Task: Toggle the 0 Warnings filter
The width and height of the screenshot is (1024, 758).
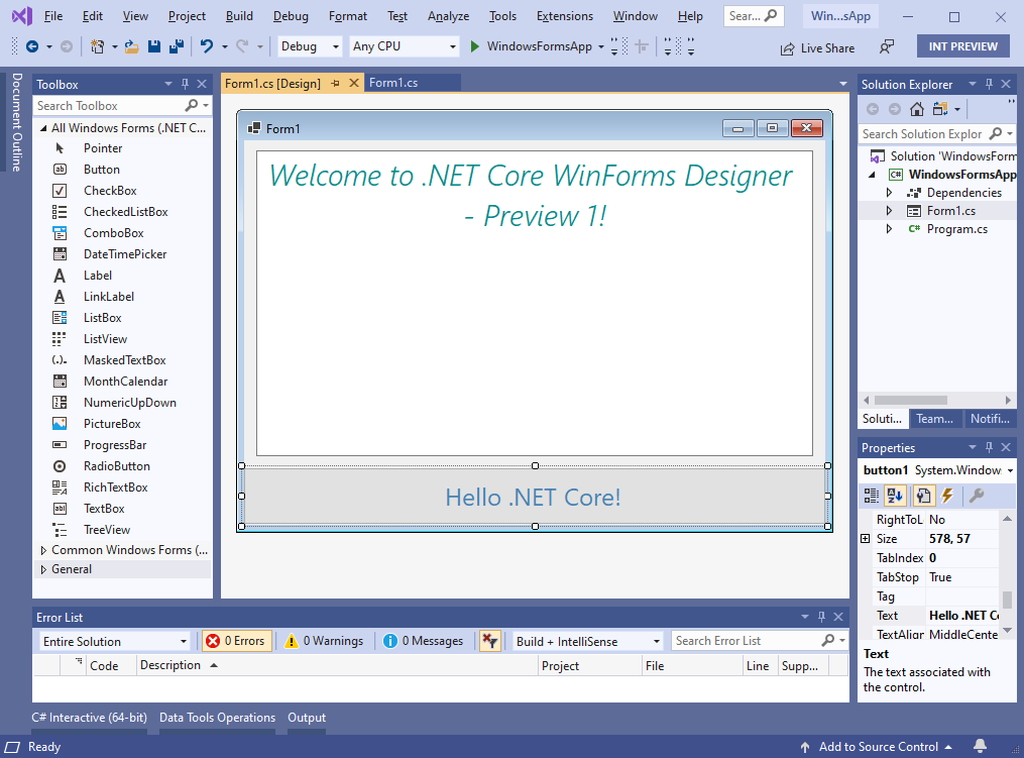Action: 323,640
